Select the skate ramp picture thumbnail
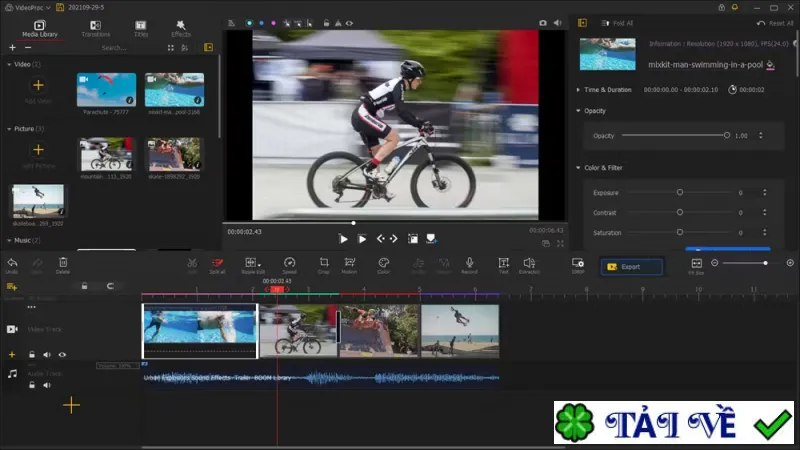This screenshot has height=450, width=800. [174, 154]
